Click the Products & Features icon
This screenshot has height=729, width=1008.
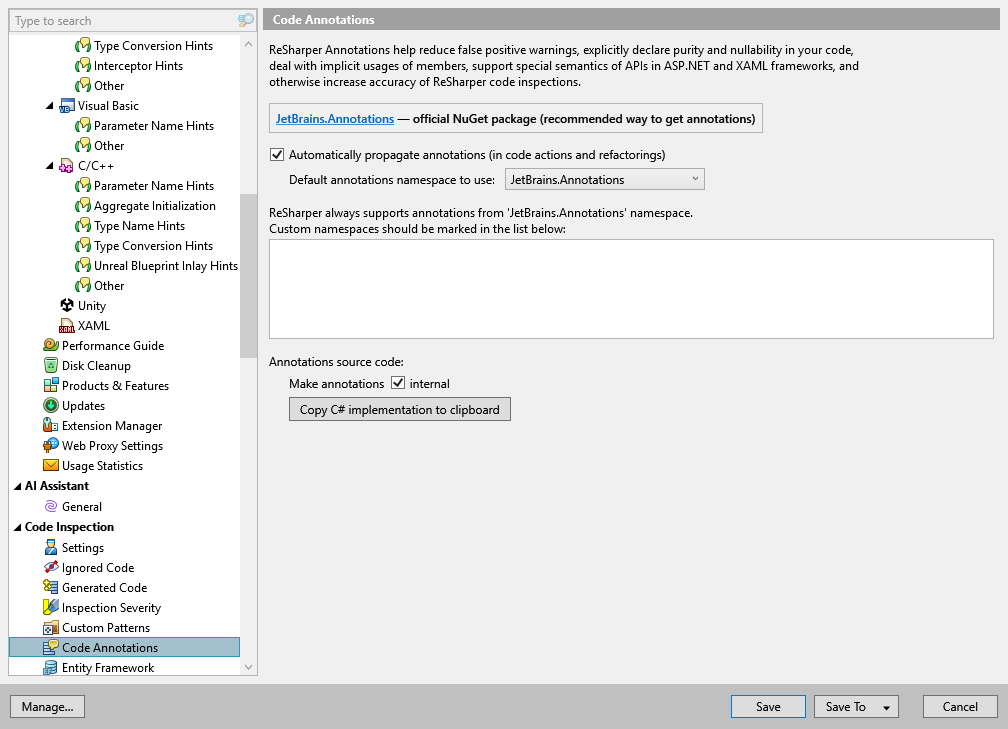pyautogui.click(x=52, y=385)
